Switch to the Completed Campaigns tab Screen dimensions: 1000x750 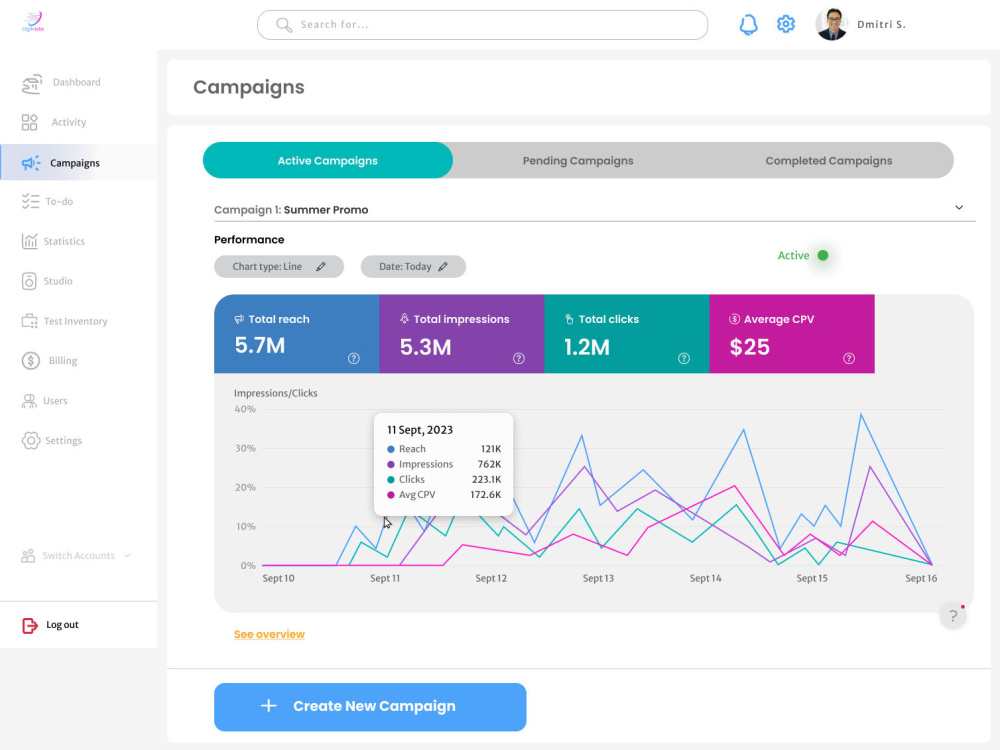coord(828,161)
